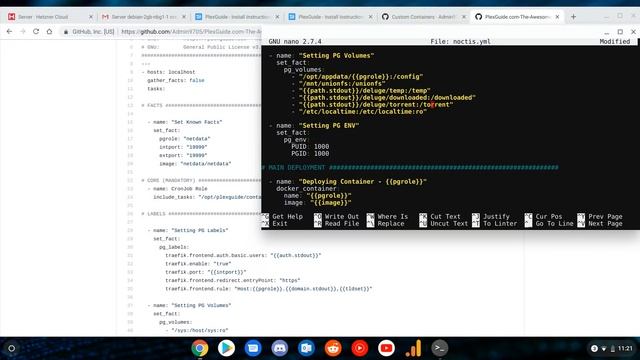Click the MAIN DEPLOYMENT comment line in nano
This screenshot has height=360, width=640.
pyautogui.click(x=410, y=167)
